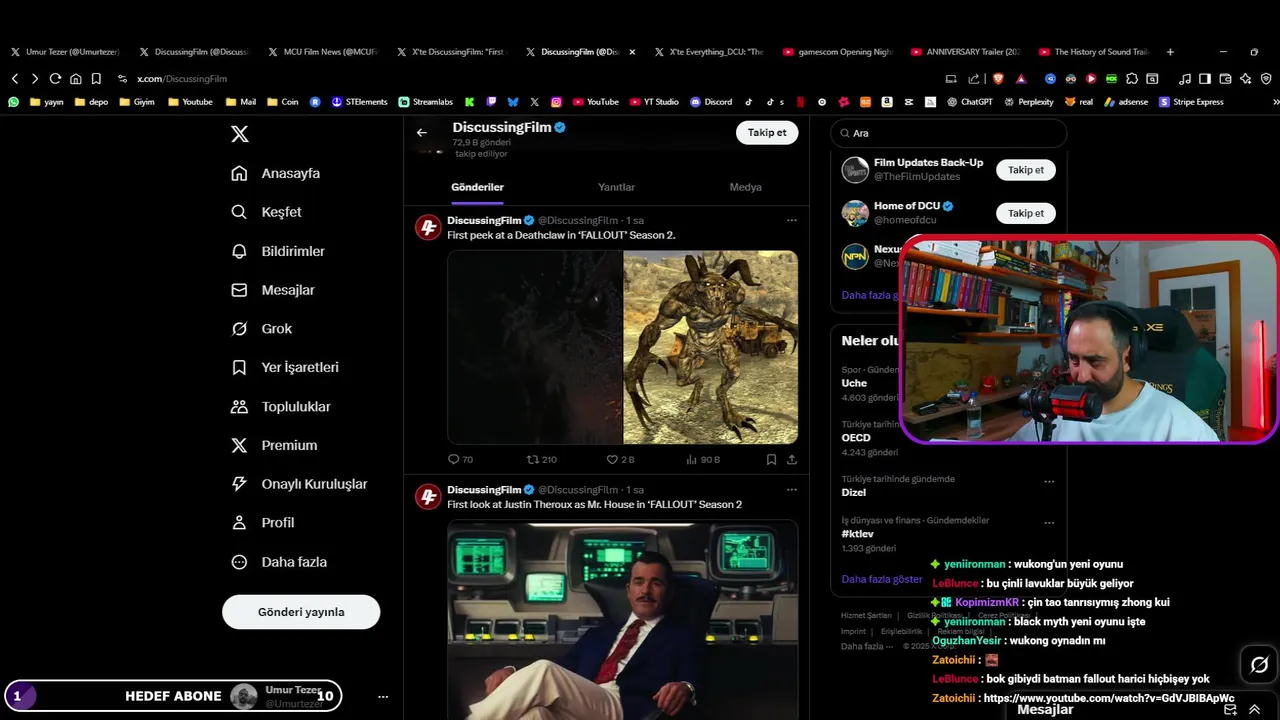
Task: Compose new message in Mesajlar drawer
Action: tap(1230, 709)
